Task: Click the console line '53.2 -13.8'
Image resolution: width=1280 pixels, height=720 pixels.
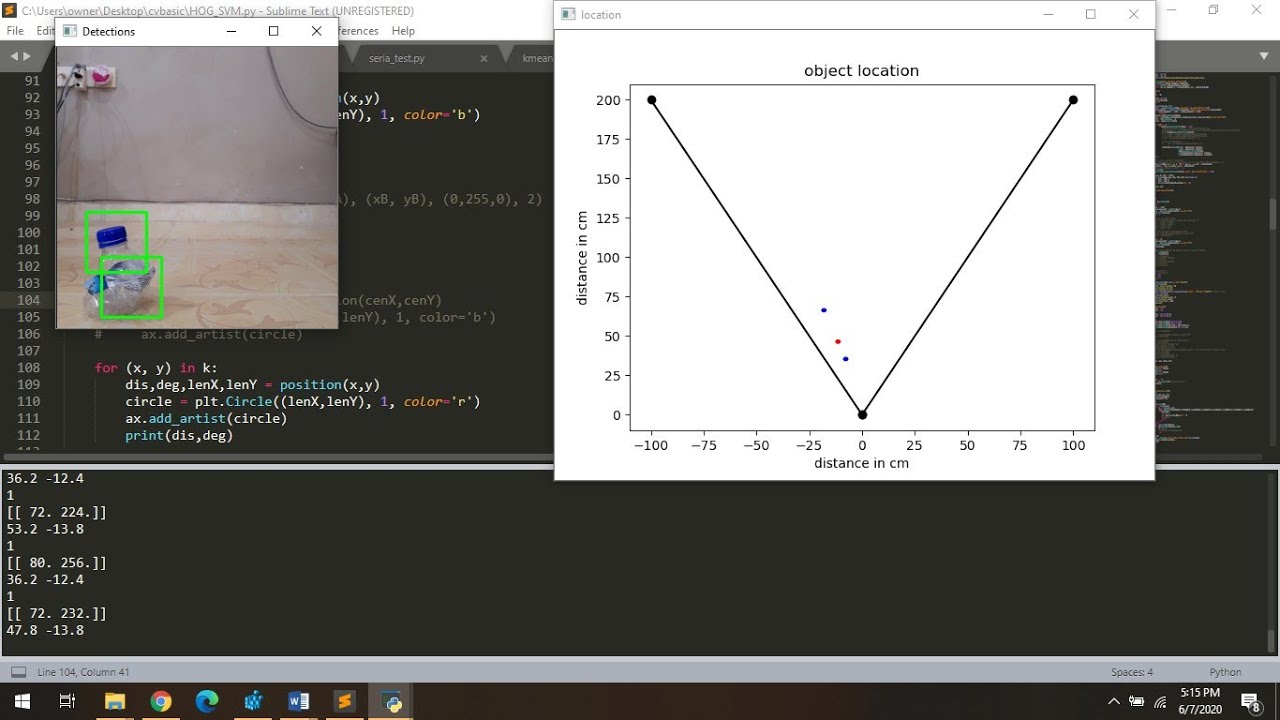Action: pyautogui.click(x=45, y=529)
